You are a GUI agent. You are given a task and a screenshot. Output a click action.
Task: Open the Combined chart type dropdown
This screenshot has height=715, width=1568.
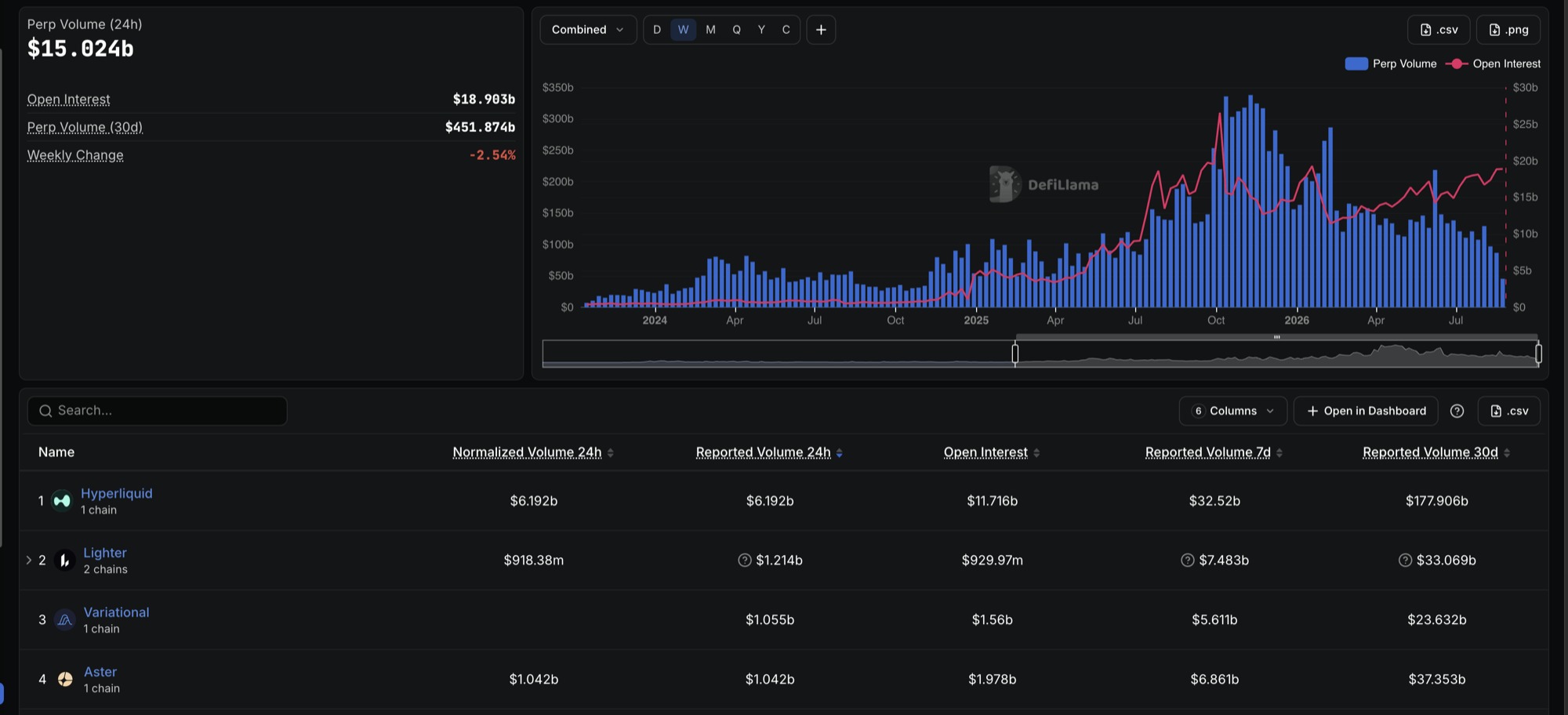[588, 30]
